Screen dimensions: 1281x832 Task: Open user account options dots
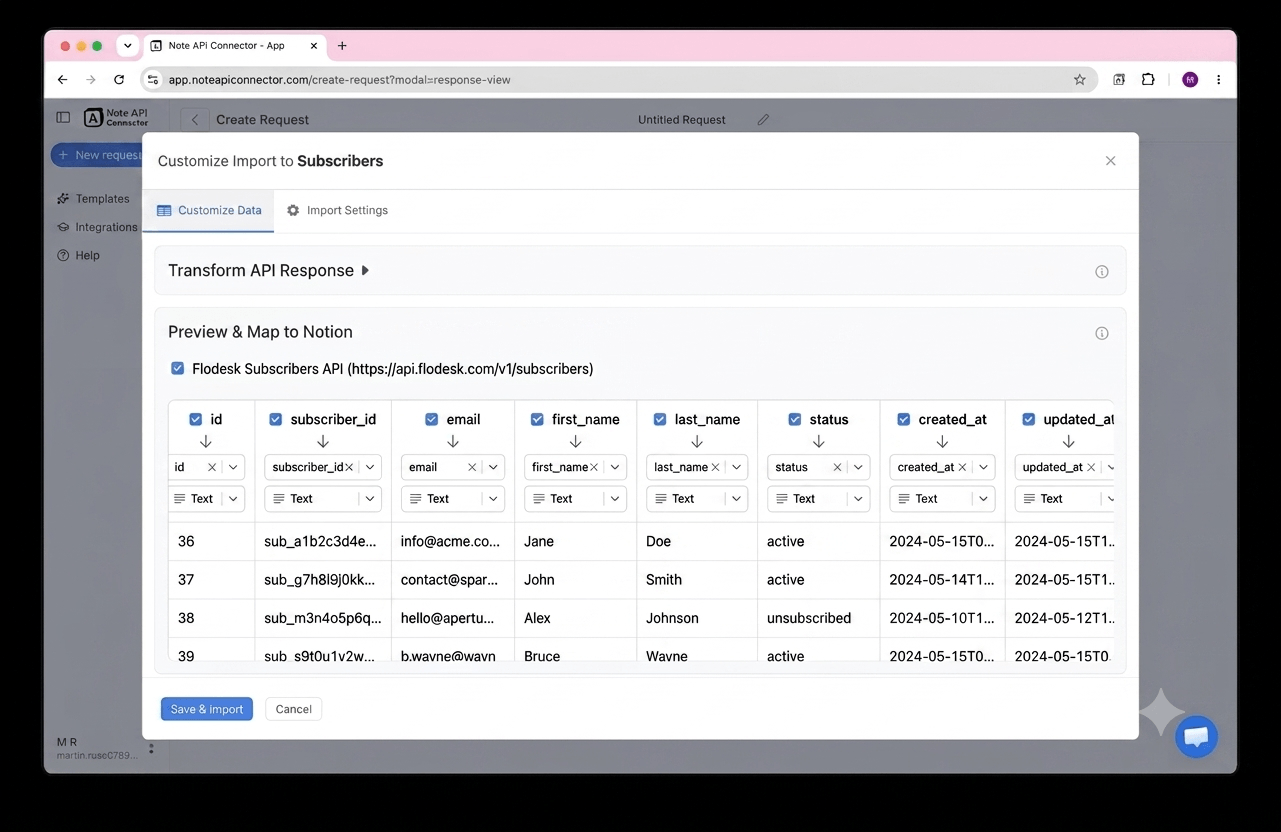click(151, 748)
